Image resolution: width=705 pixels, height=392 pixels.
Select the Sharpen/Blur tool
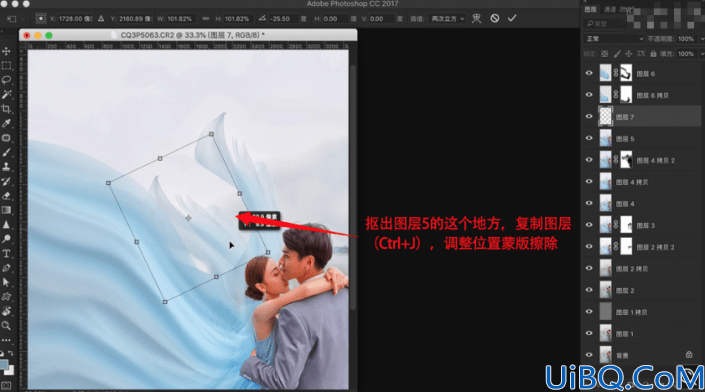[x=6, y=224]
